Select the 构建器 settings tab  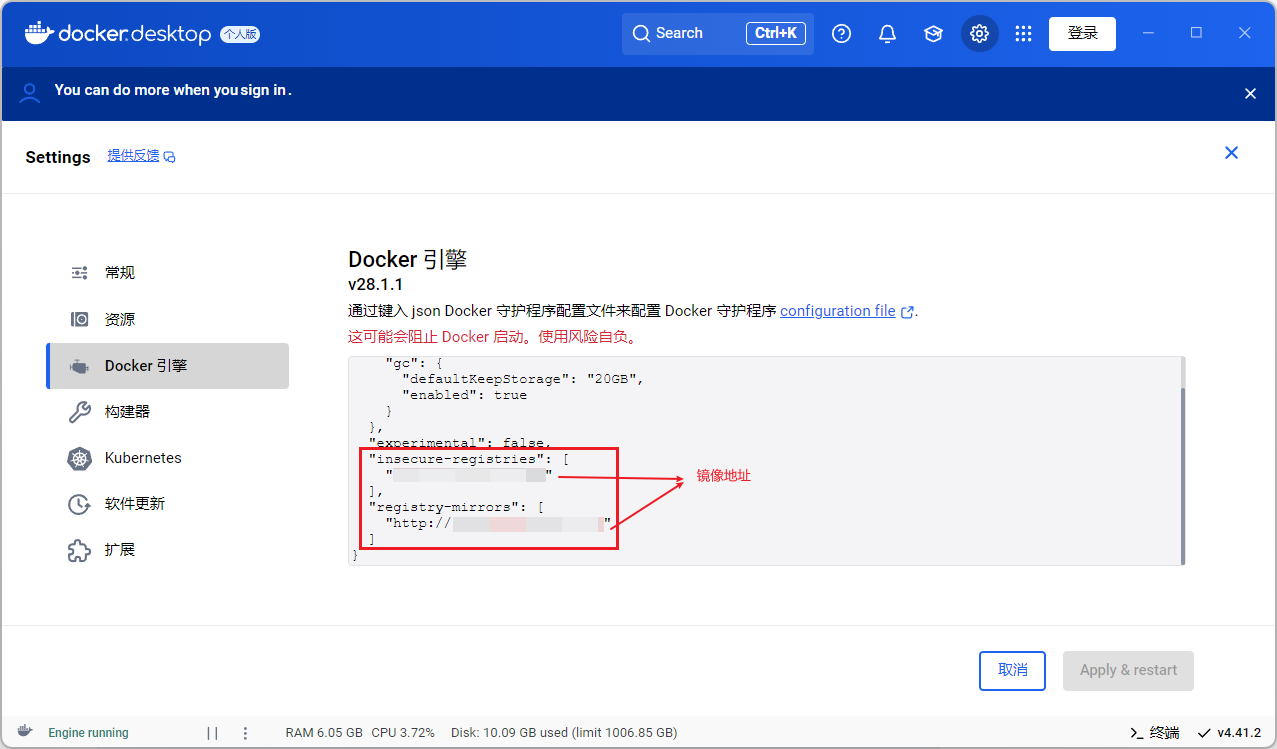(x=167, y=412)
